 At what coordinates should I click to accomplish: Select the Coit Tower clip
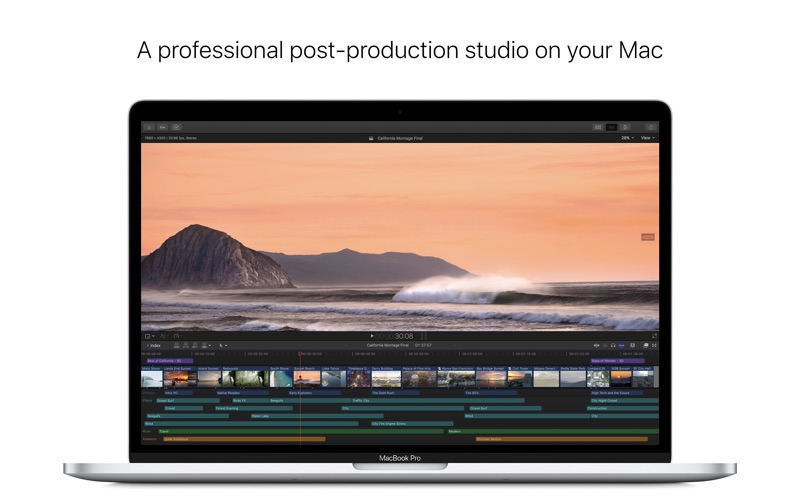click(520, 377)
